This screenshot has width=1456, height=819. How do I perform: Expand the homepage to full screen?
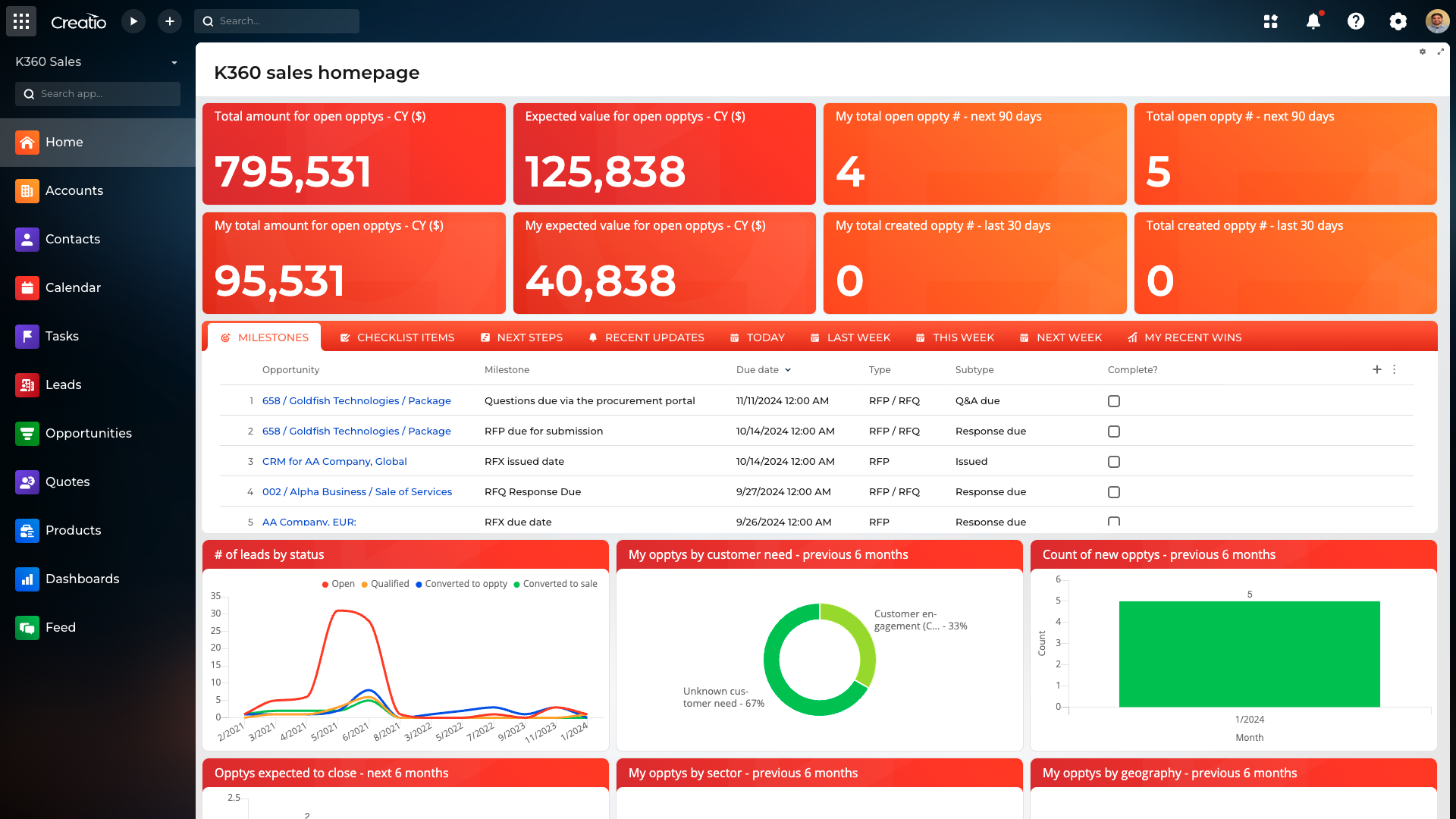(1441, 52)
